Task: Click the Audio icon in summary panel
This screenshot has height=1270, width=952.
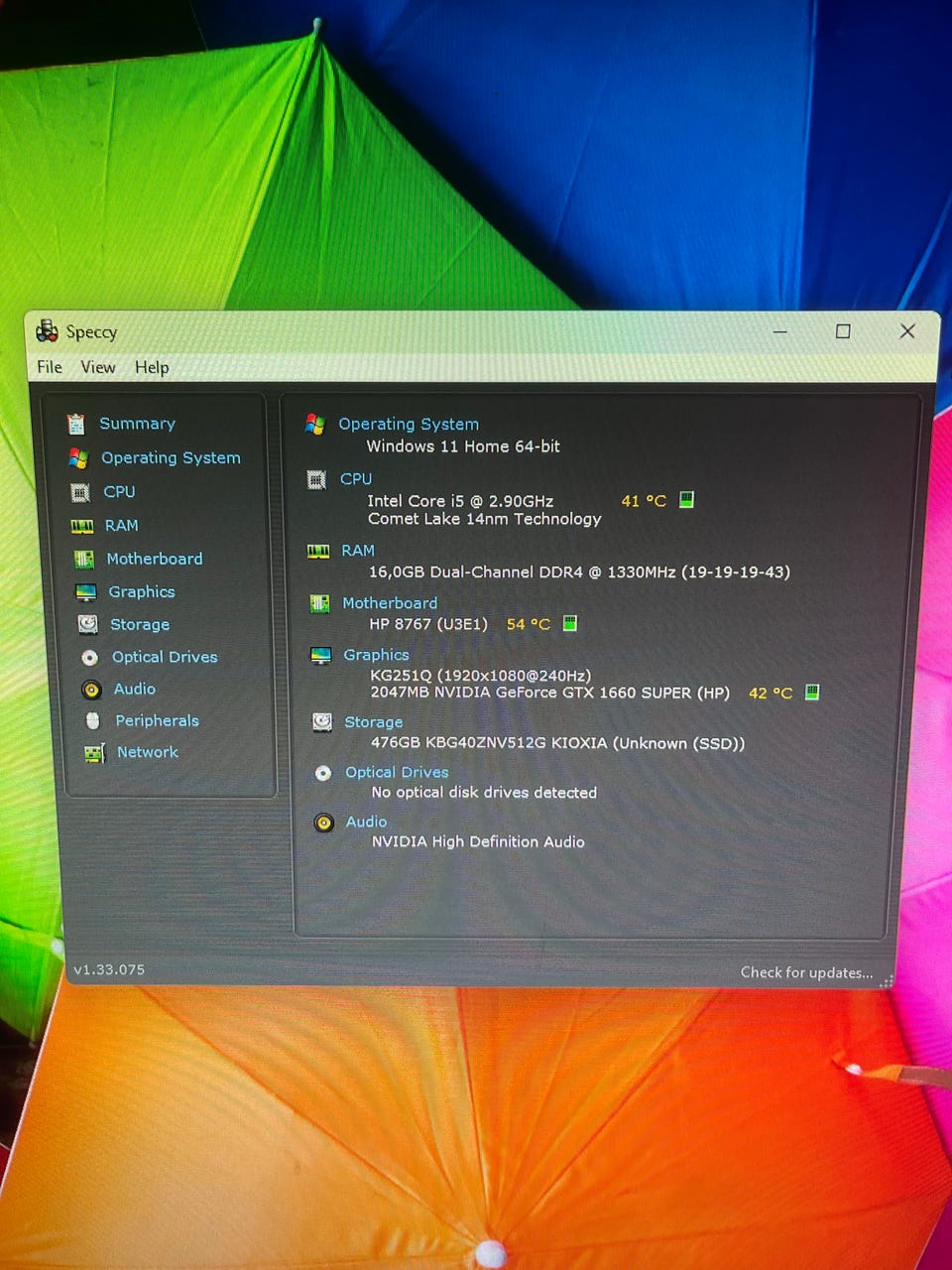Action: [324, 823]
